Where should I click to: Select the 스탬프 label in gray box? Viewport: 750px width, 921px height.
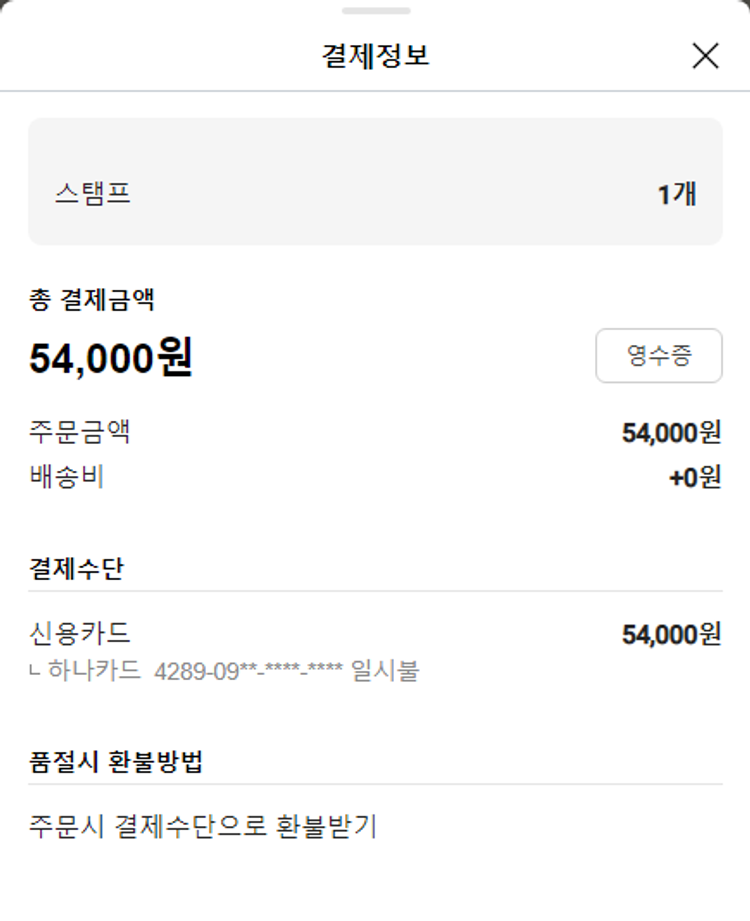click(x=93, y=193)
